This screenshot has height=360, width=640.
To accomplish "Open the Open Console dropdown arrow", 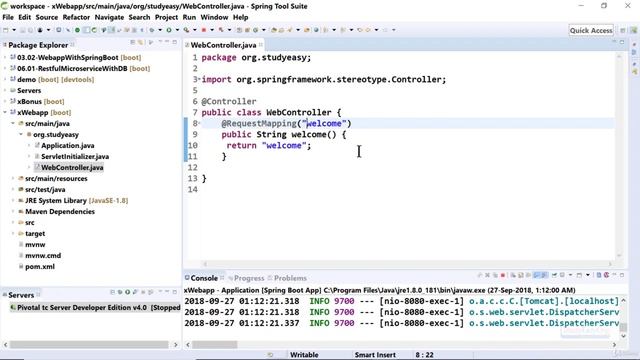I will (x=588, y=275).
